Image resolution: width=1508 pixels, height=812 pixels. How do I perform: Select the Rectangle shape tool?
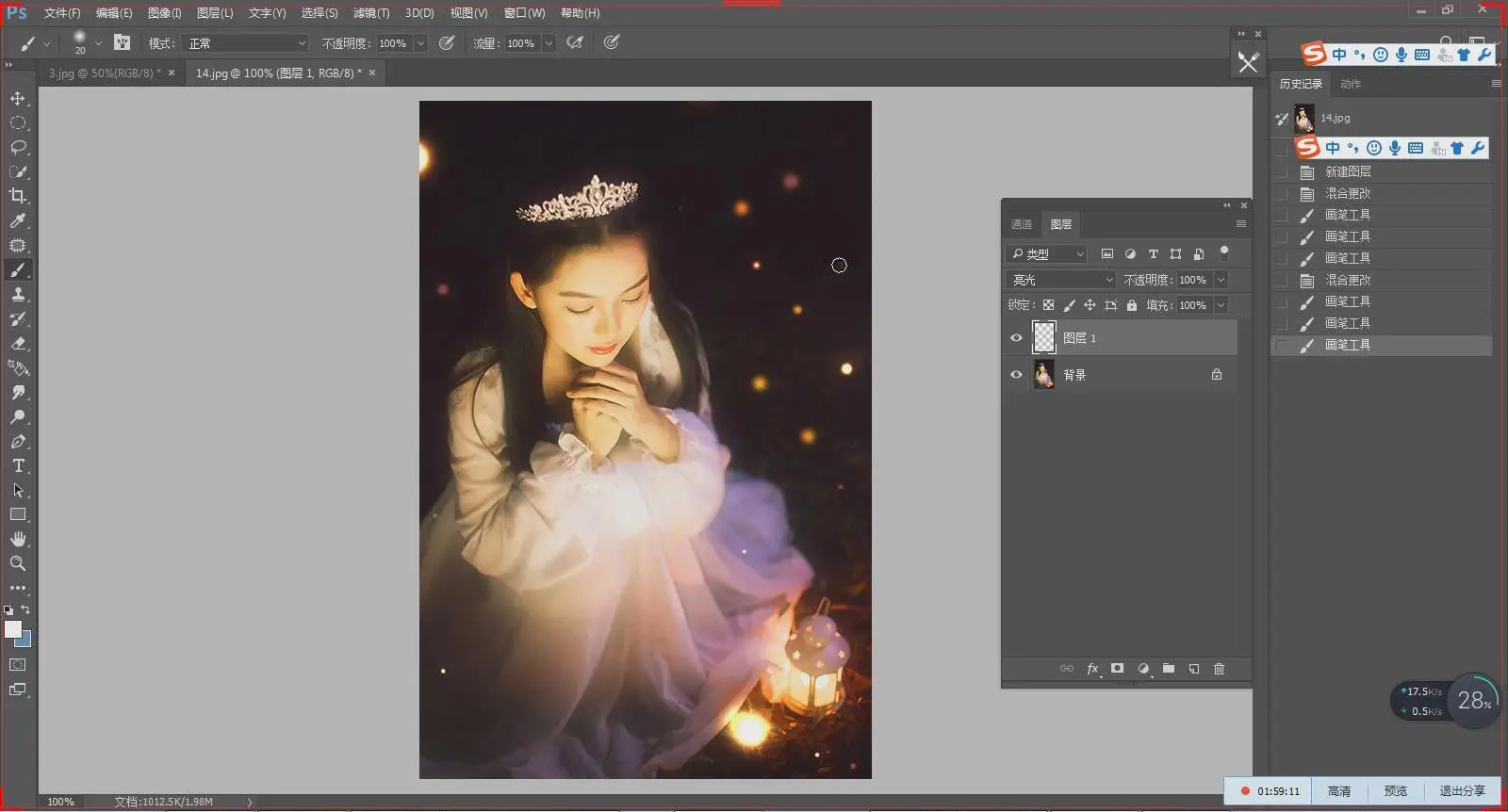(x=18, y=514)
